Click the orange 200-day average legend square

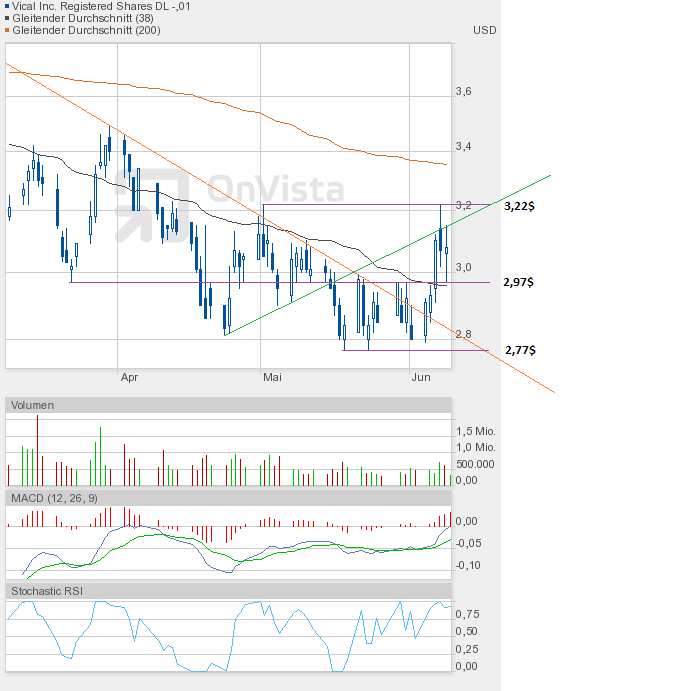[7, 30]
